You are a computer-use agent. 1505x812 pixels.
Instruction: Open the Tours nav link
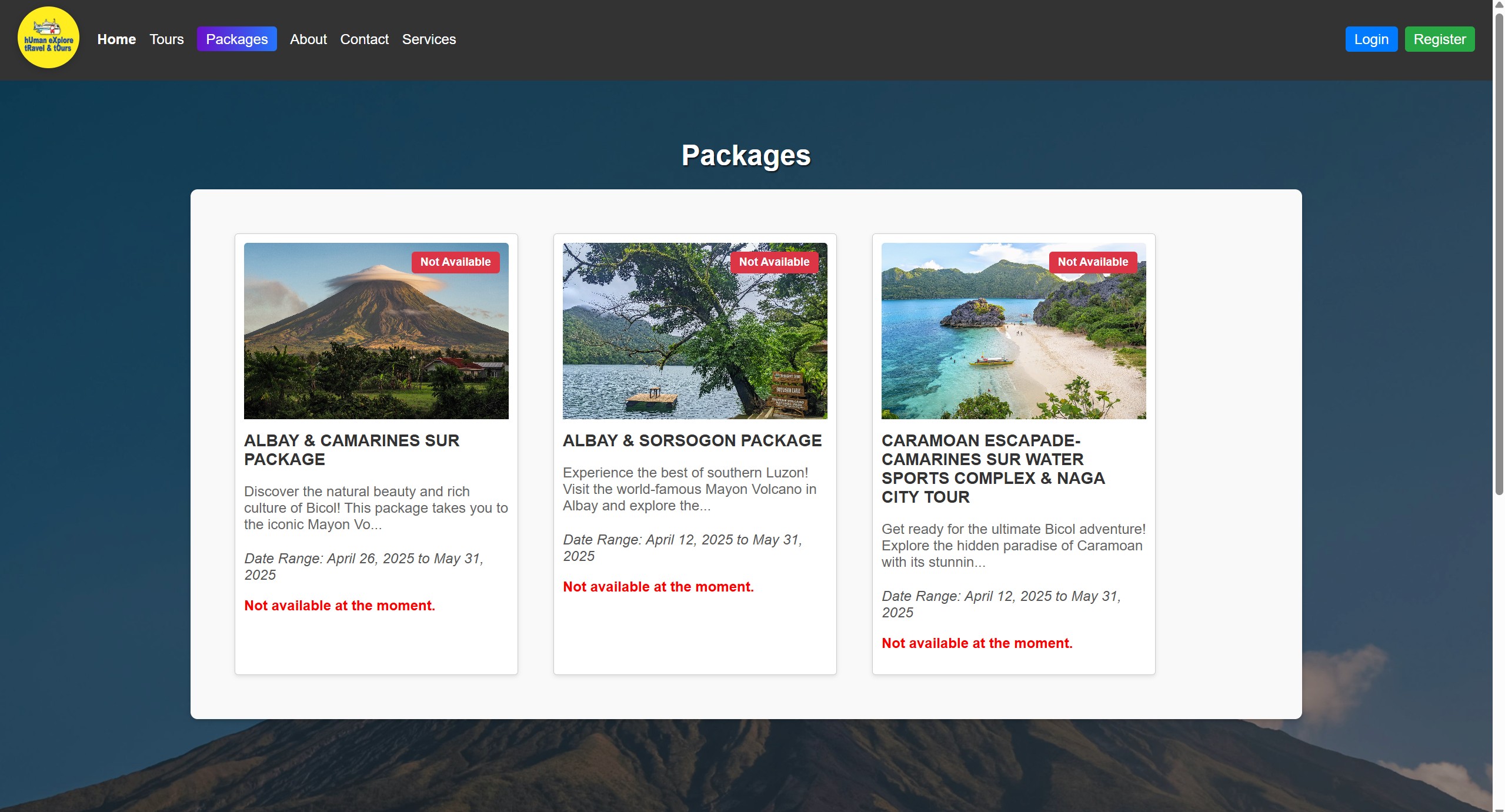[x=166, y=39]
